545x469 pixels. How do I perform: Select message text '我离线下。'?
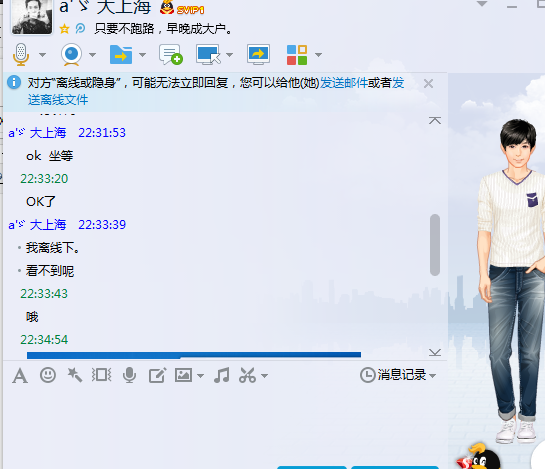pos(52,248)
